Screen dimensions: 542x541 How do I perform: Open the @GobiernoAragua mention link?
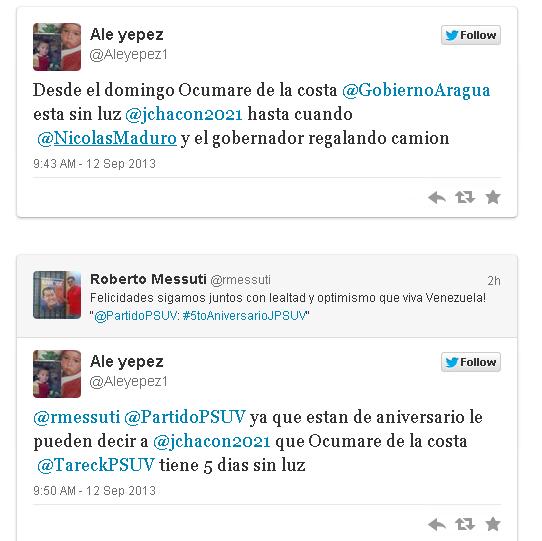tap(416, 91)
